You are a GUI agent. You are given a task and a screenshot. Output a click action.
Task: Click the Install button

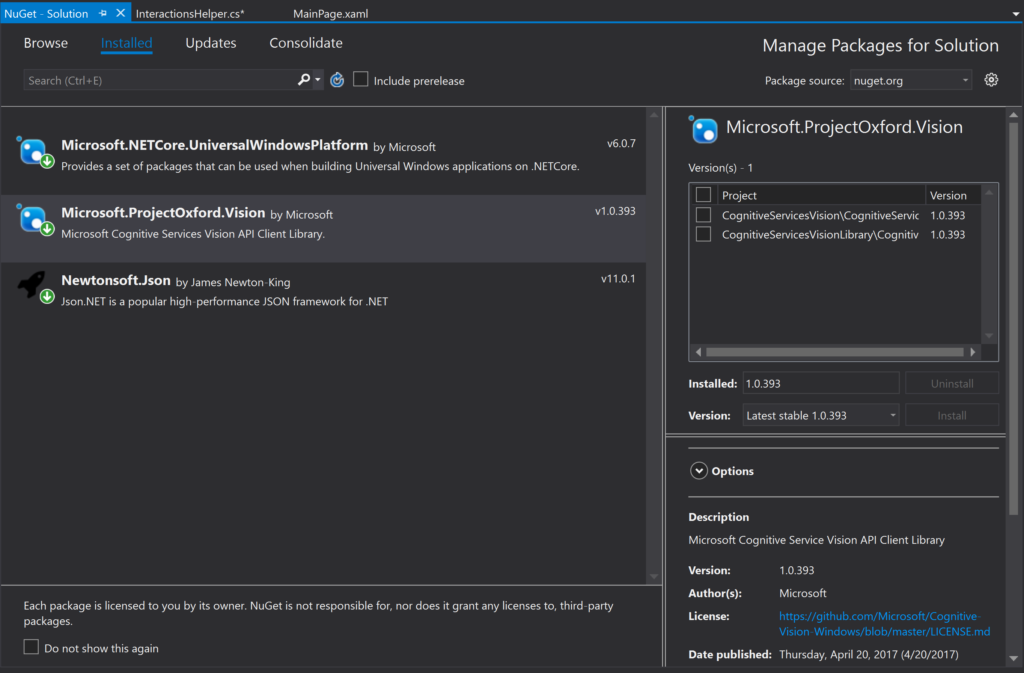click(x=952, y=415)
